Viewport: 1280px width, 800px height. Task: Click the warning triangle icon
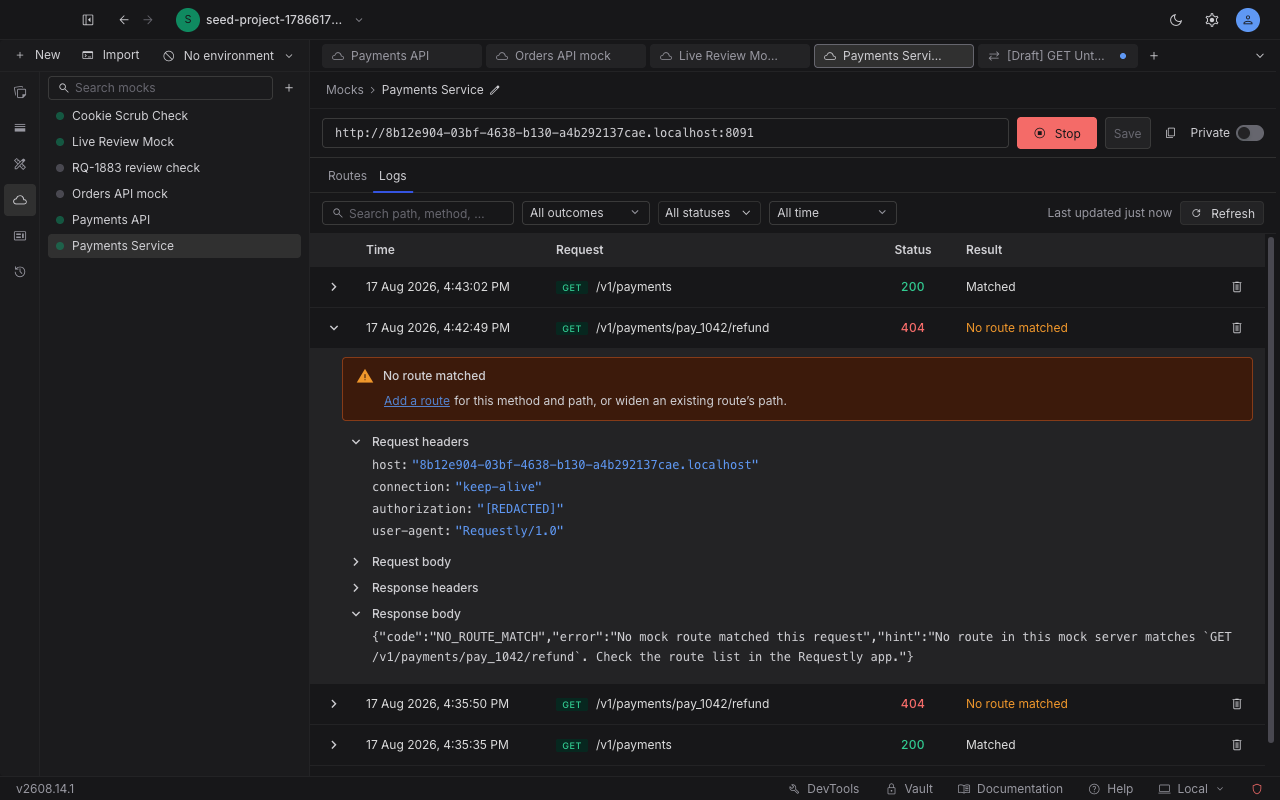pyautogui.click(x=365, y=376)
